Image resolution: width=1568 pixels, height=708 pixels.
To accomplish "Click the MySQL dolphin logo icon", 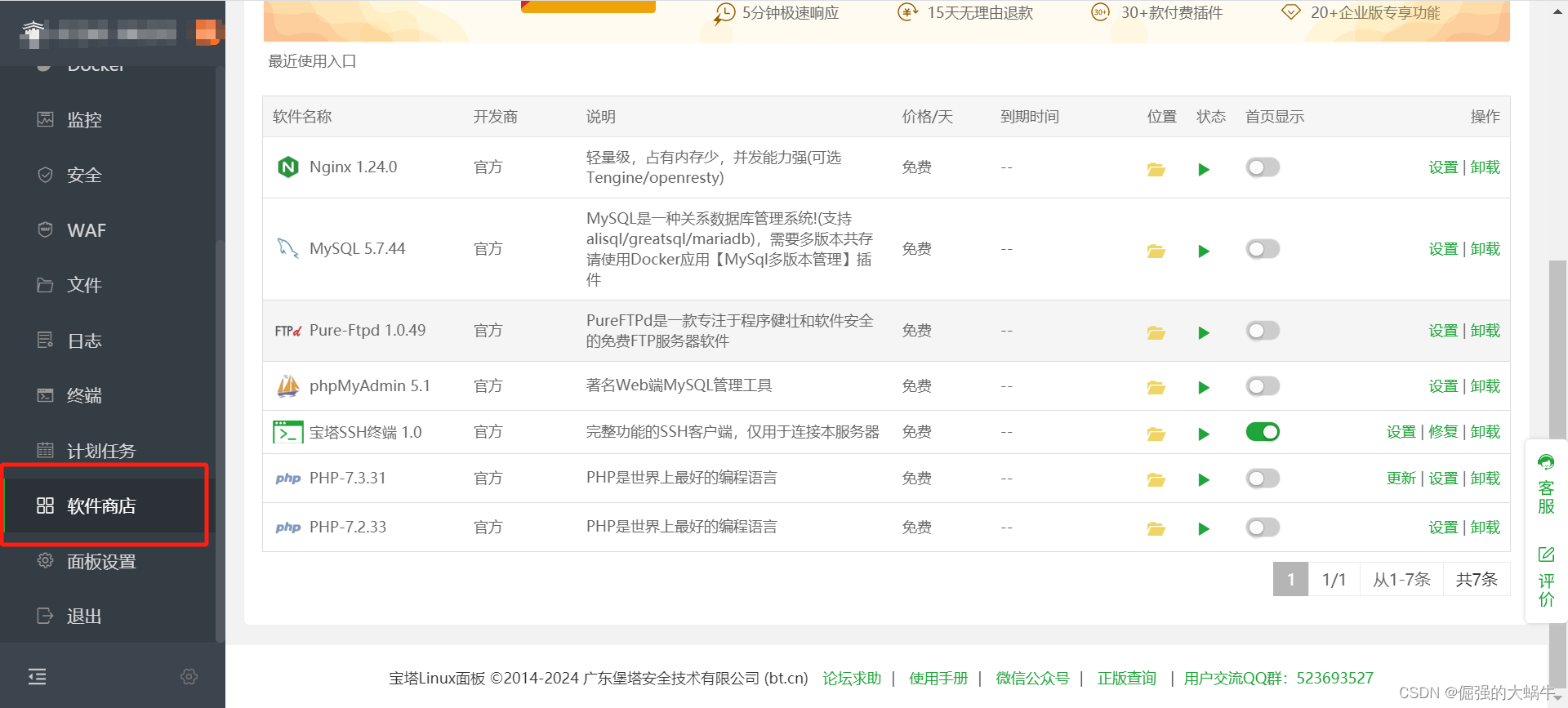I will tap(287, 248).
